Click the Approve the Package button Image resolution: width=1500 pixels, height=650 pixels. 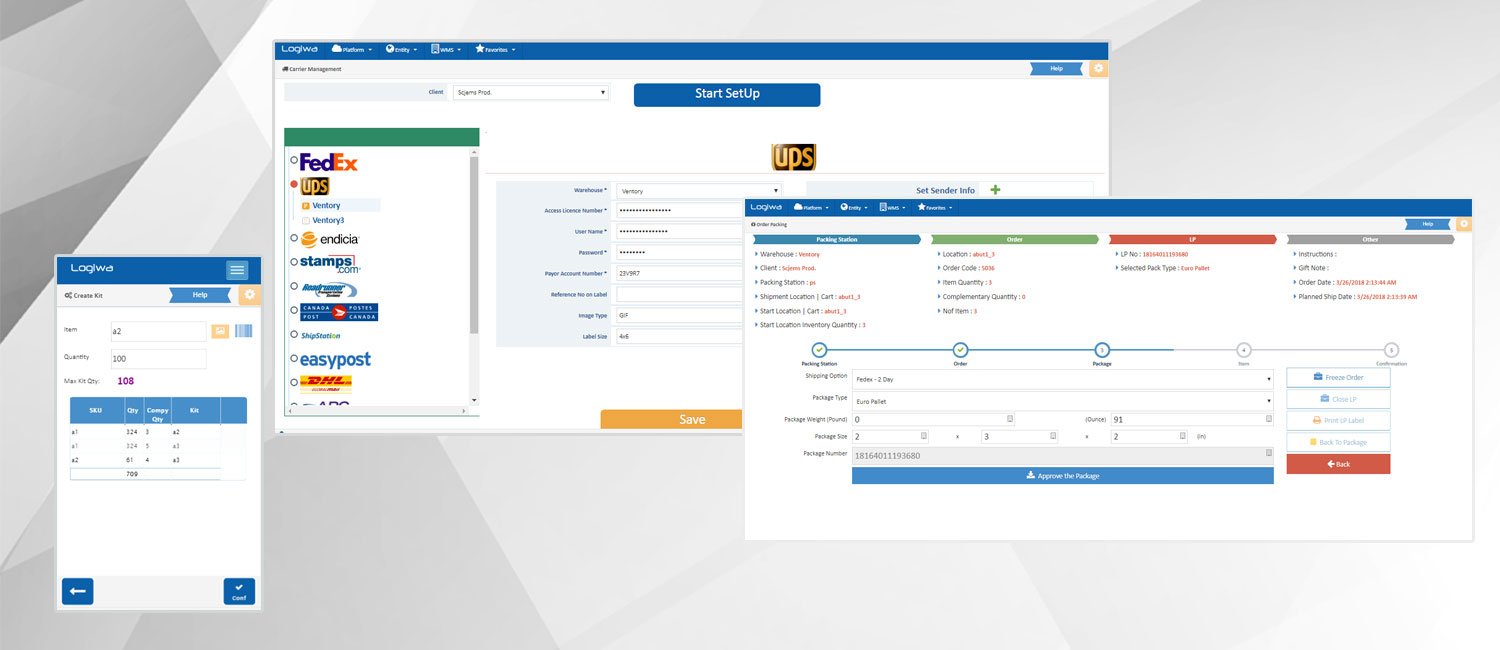[x=1063, y=476]
